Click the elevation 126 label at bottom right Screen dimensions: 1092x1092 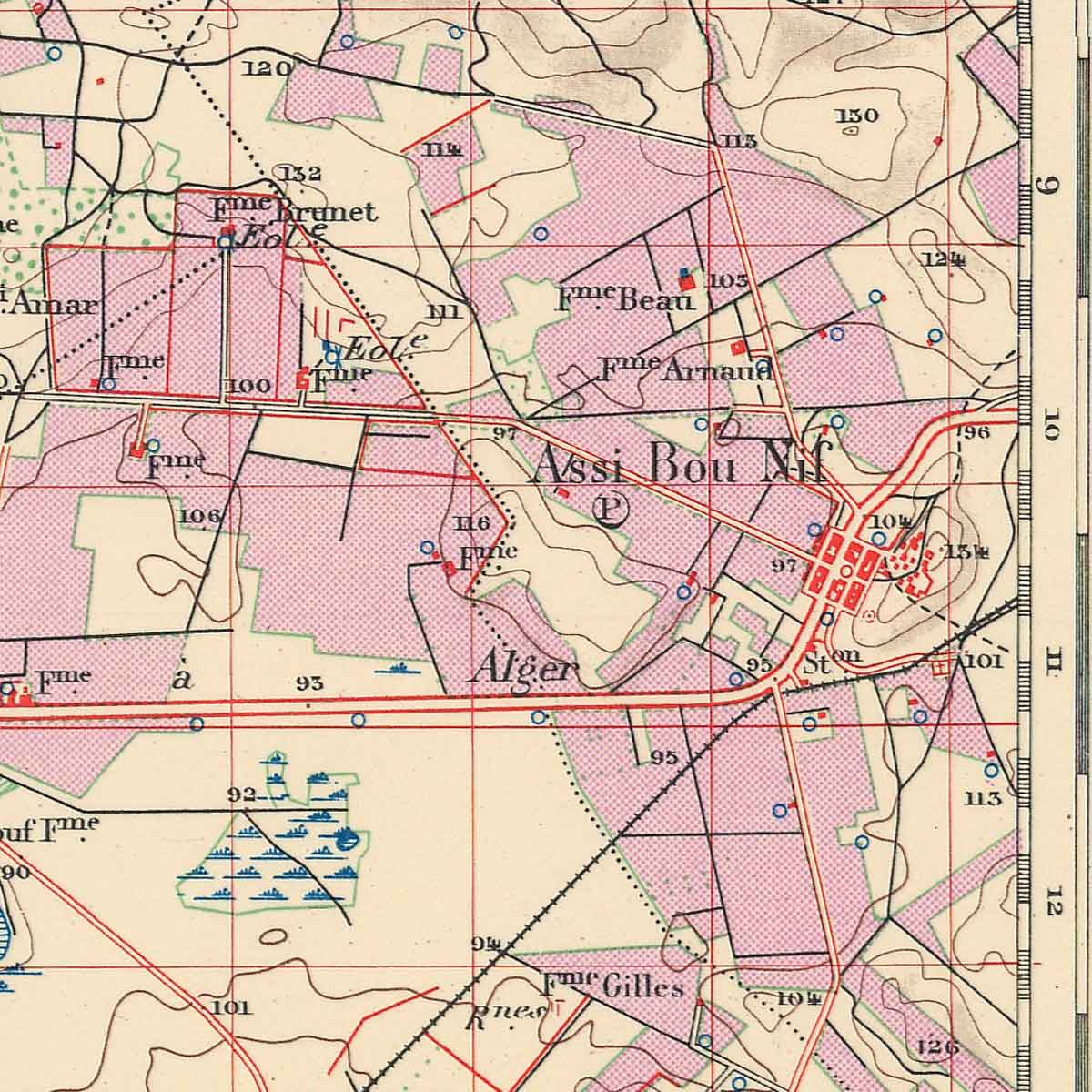(x=938, y=1046)
